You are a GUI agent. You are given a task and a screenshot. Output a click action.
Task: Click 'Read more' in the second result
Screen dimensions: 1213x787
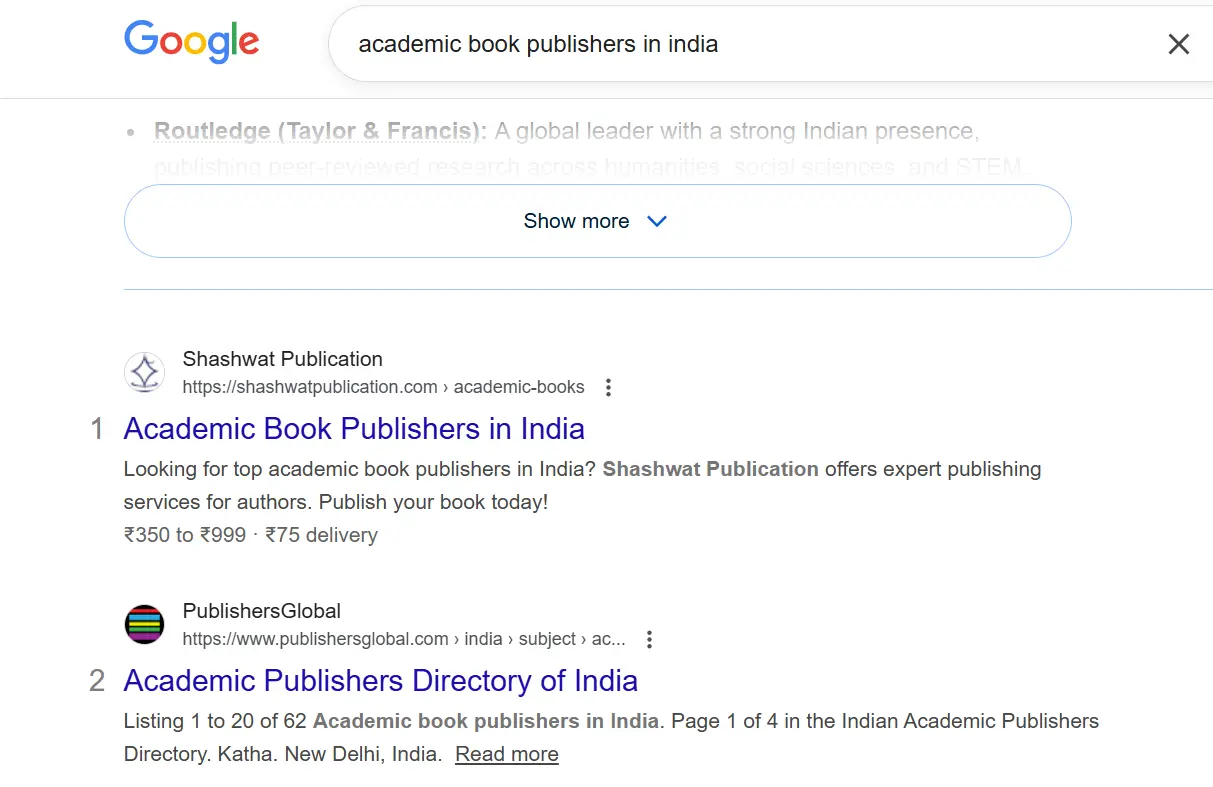pos(507,754)
